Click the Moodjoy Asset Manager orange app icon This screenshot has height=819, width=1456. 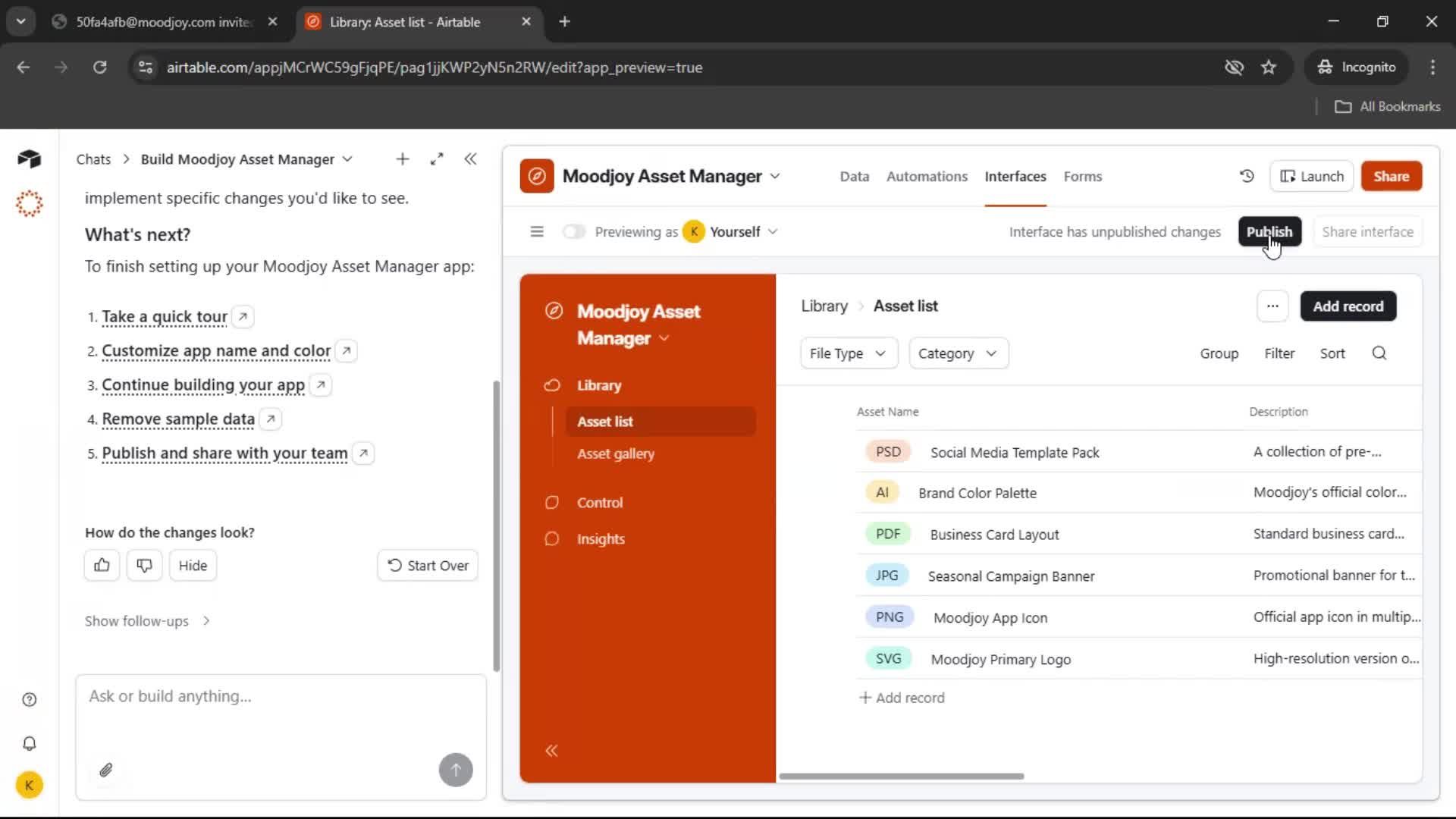click(537, 176)
